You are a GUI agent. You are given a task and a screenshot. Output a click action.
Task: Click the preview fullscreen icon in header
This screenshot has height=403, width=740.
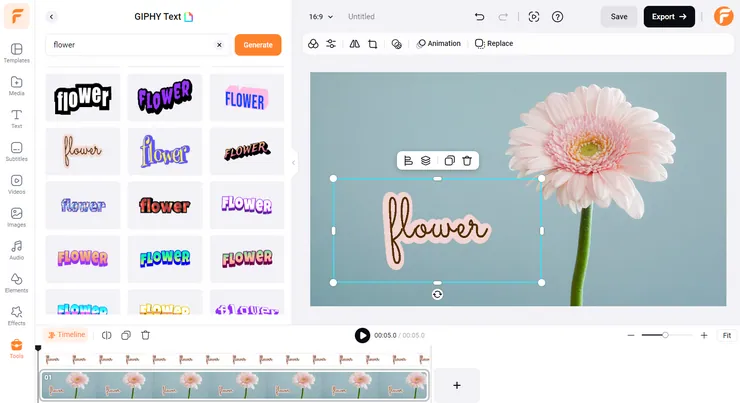534,17
